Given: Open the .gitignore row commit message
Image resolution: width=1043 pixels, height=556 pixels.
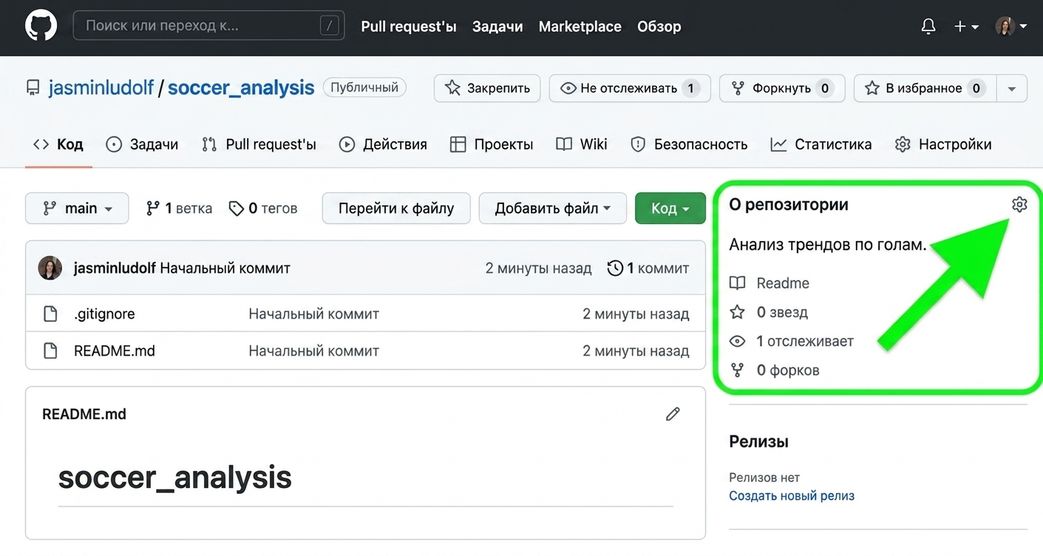Looking at the screenshot, I should 313,314.
